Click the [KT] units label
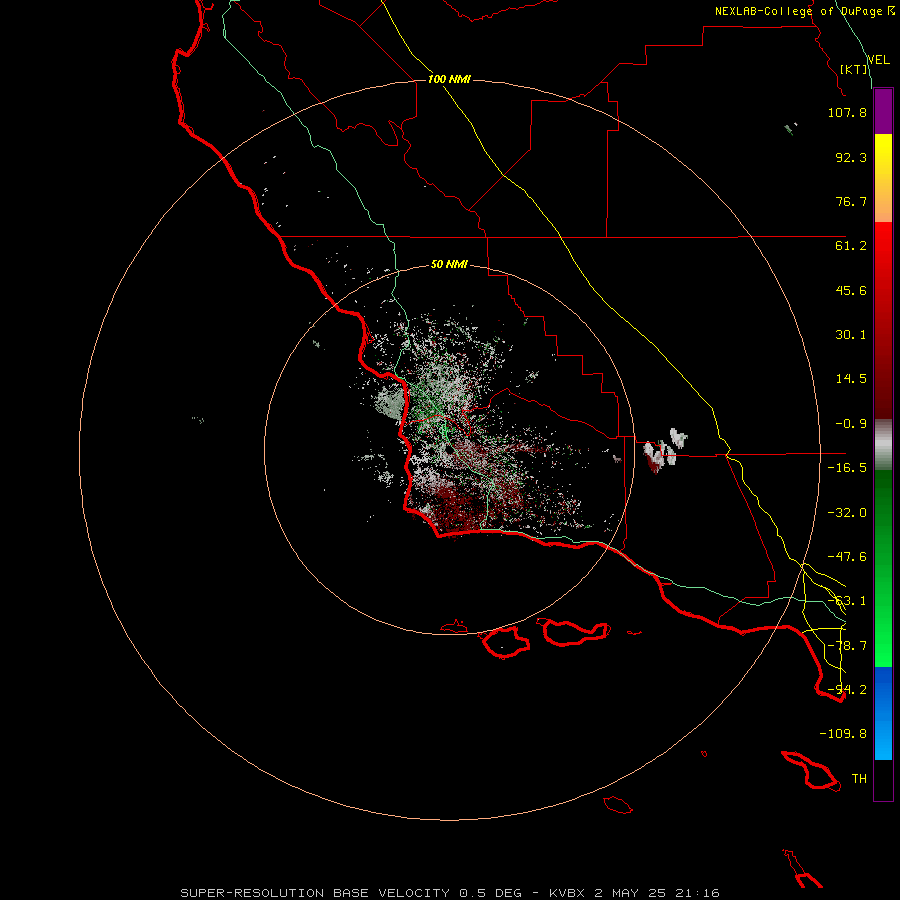The height and width of the screenshot is (900, 900). pos(854,69)
